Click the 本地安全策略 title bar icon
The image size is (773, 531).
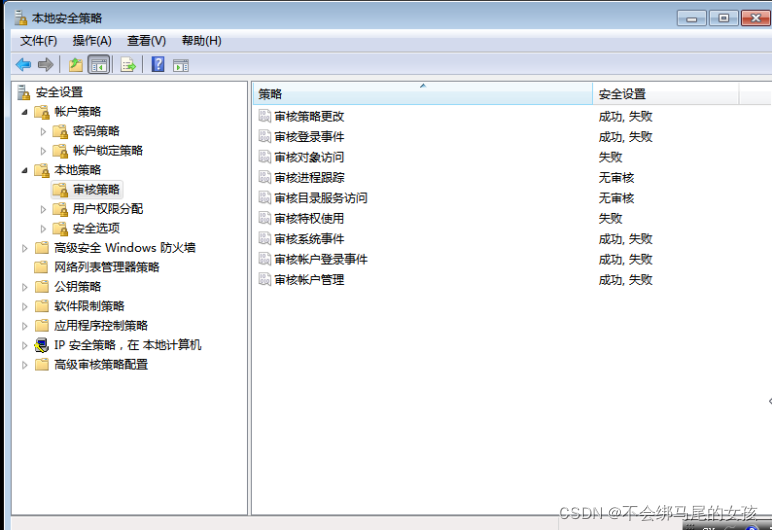(21, 18)
